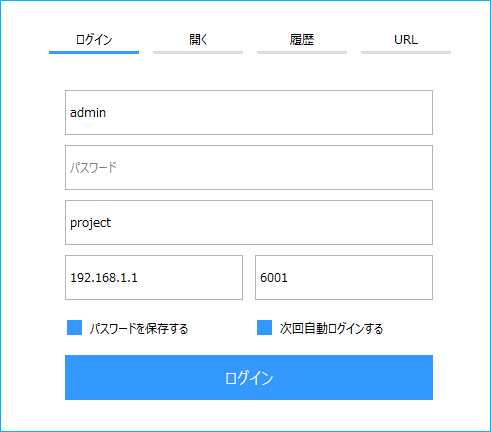491x432 pixels.
Task: Toggle the 次回自動ログインする checkbox
Action: pos(264,328)
